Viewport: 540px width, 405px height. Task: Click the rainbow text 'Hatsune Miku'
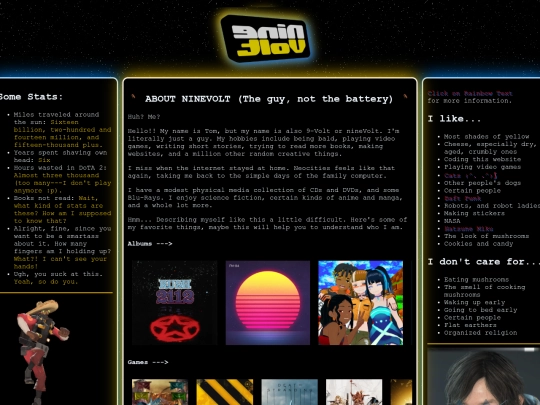pyautogui.click(x=468, y=229)
